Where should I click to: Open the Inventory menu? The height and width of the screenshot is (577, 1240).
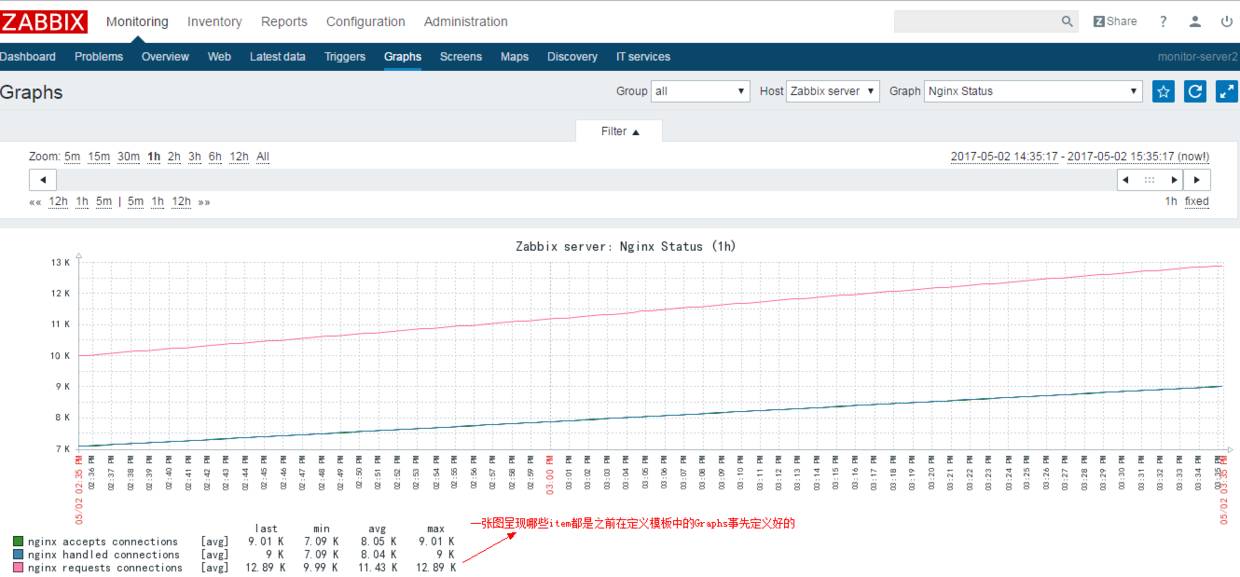[214, 21]
